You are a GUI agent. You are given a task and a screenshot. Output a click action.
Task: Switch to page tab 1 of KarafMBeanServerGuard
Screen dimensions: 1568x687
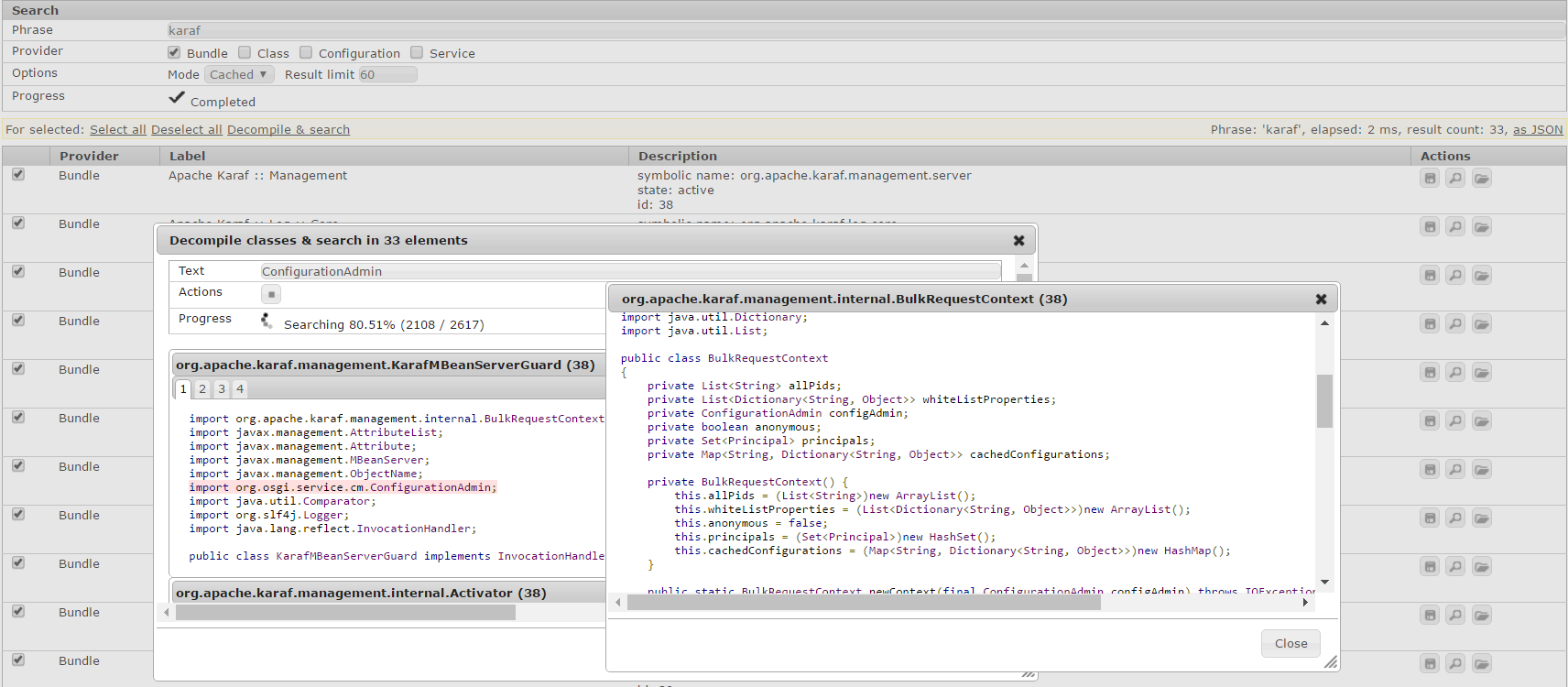183,389
